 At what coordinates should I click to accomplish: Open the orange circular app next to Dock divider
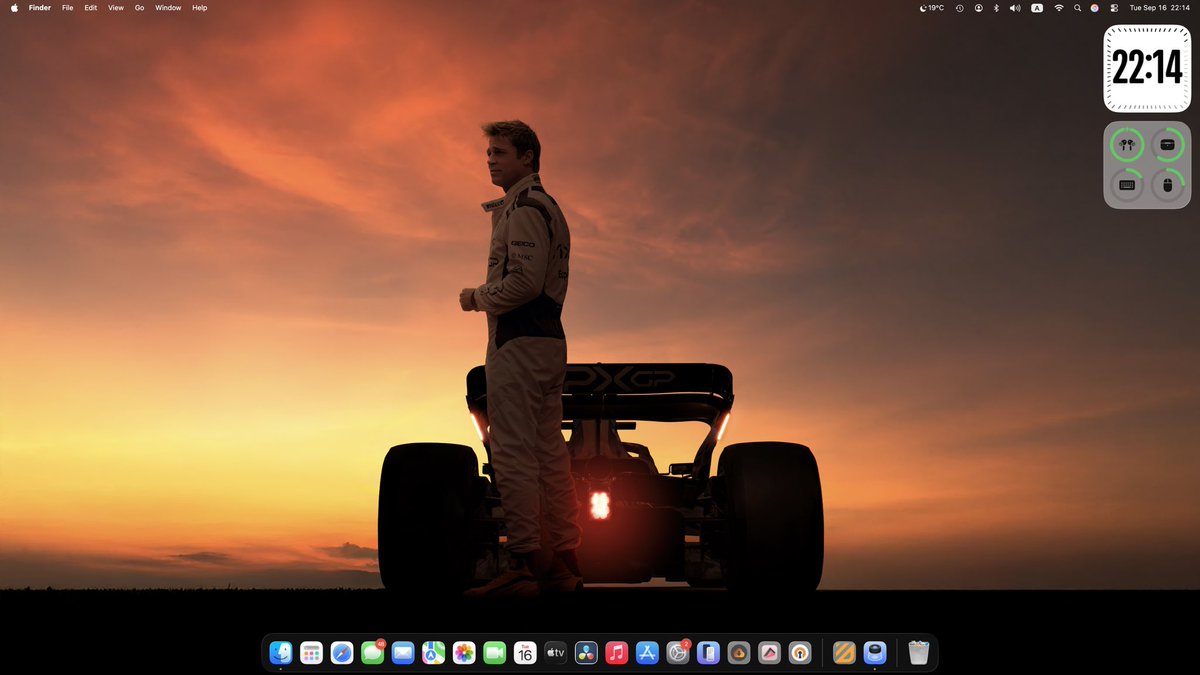pos(800,653)
